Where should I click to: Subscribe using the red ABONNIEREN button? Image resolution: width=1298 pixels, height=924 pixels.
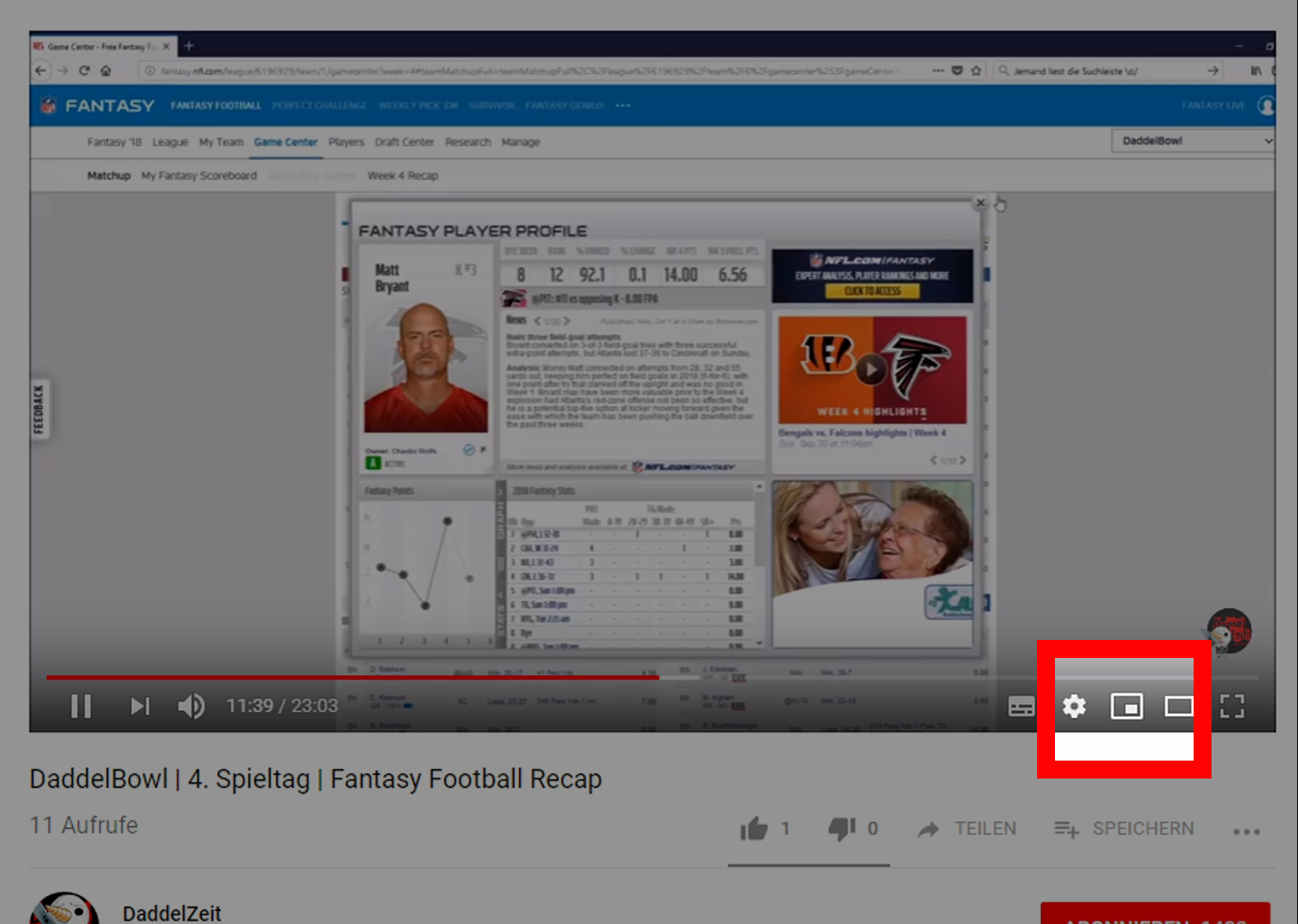[1155, 914]
